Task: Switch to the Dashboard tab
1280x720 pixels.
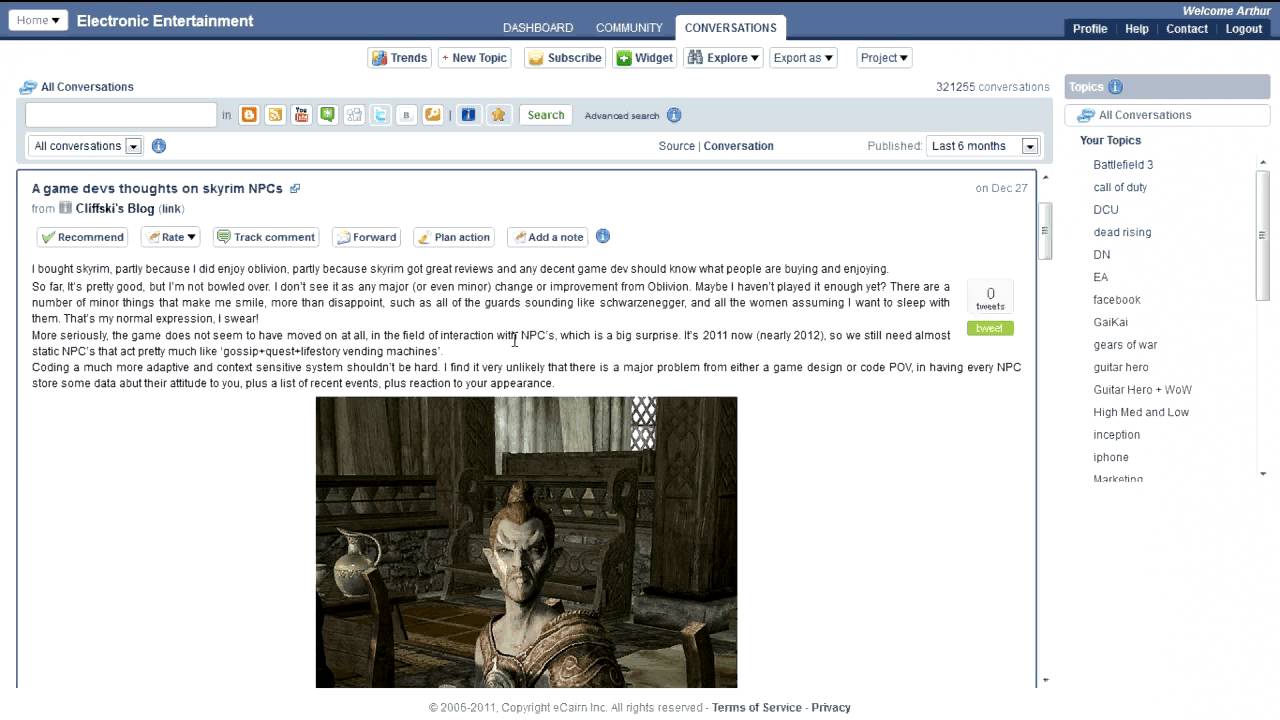Action: point(538,28)
